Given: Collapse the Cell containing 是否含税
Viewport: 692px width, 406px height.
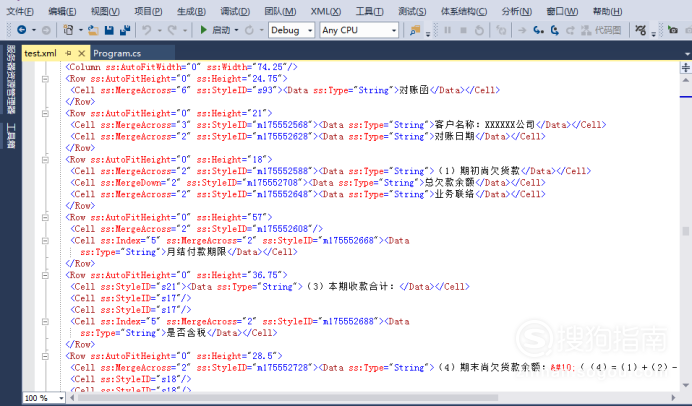Looking at the screenshot, I should [x=45, y=322].
